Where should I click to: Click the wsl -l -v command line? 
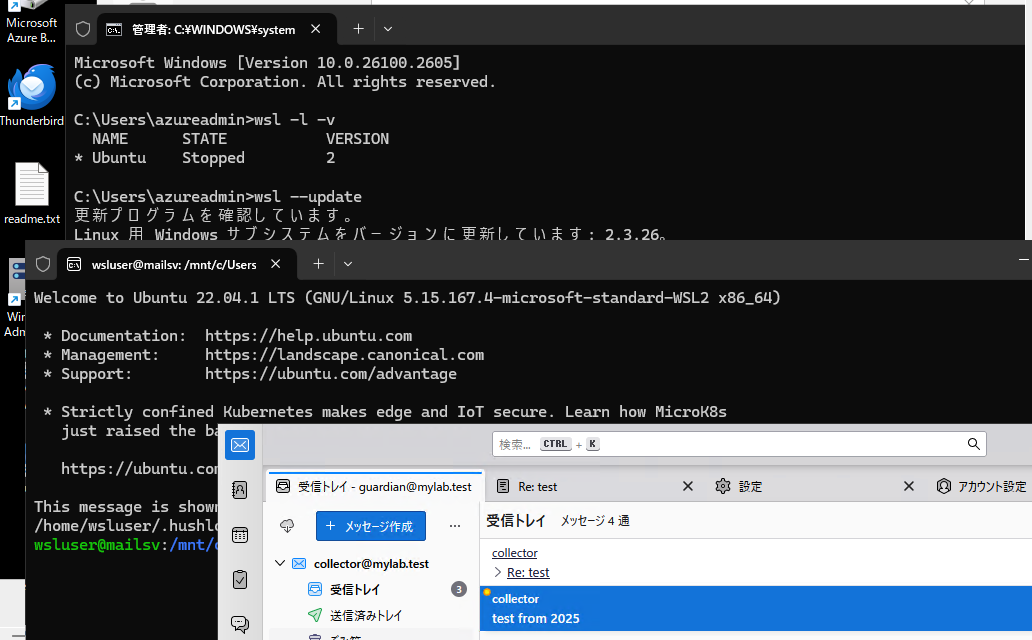(x=205, y=120)
